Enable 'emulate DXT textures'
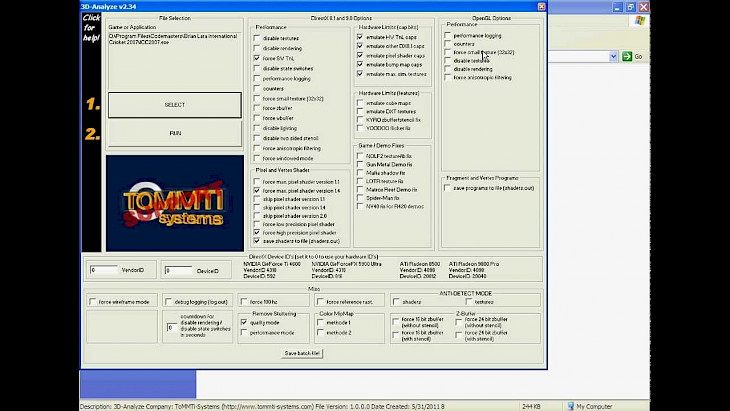Screen dimensions: 730x411 360,111
